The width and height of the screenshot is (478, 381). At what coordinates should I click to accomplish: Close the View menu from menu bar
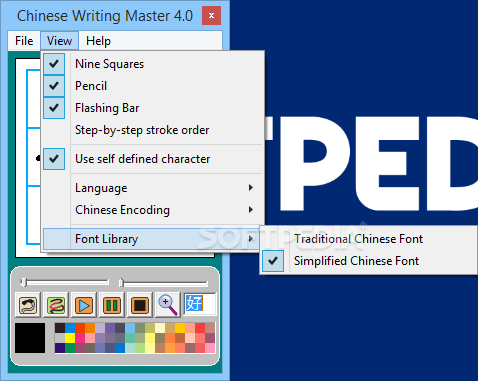point(59,41)
